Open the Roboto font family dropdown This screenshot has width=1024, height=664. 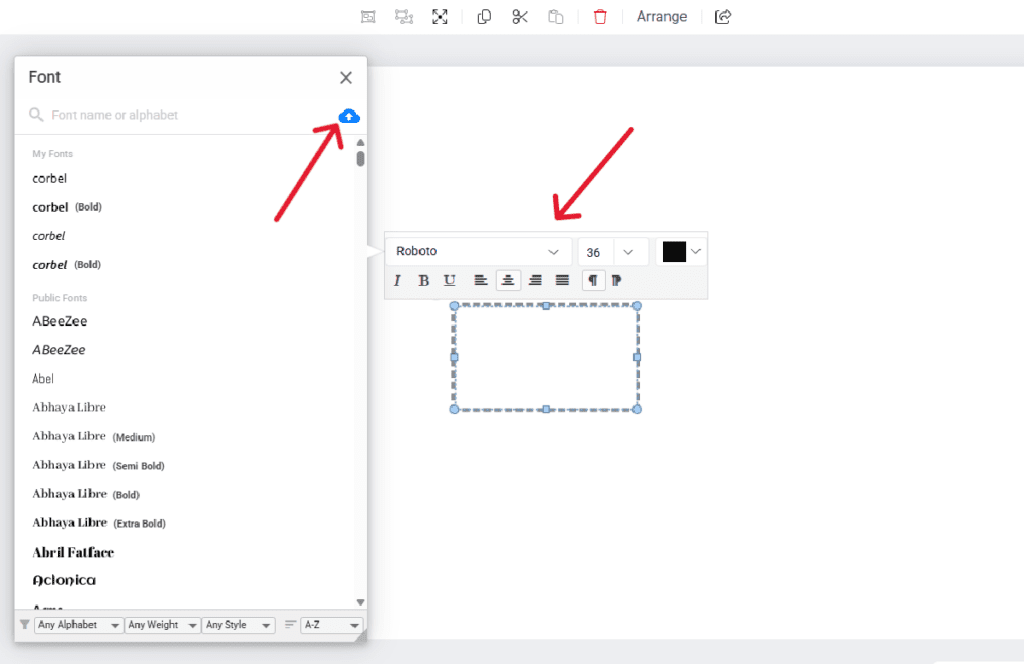click(478, 251)
